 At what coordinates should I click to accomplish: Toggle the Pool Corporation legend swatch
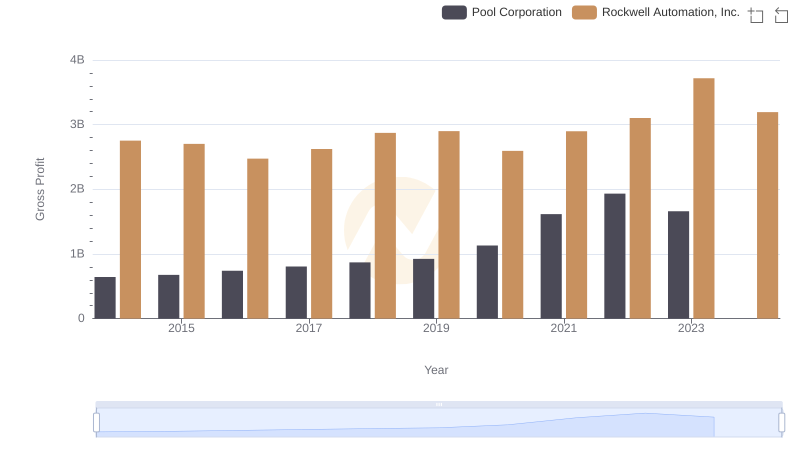(454, 12)
